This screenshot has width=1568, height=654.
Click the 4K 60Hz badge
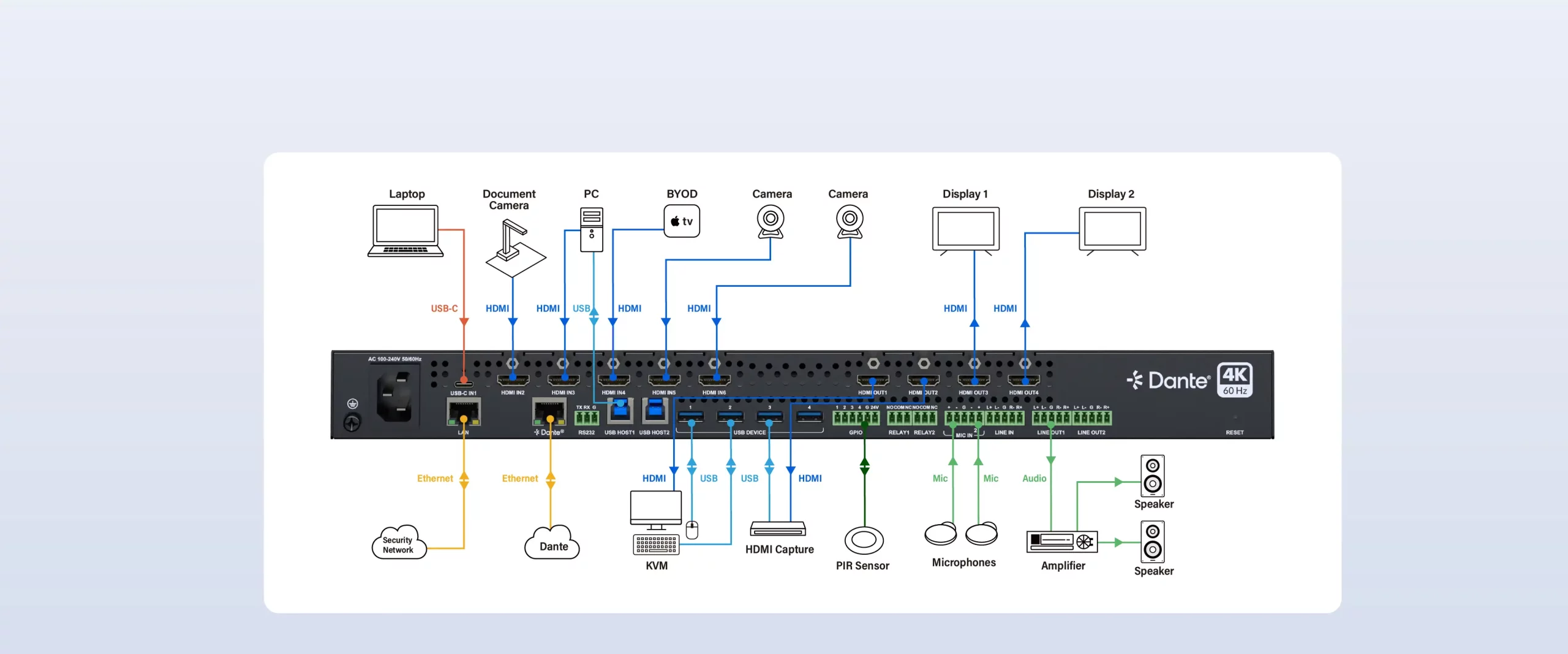click(x=1234, y=380)
